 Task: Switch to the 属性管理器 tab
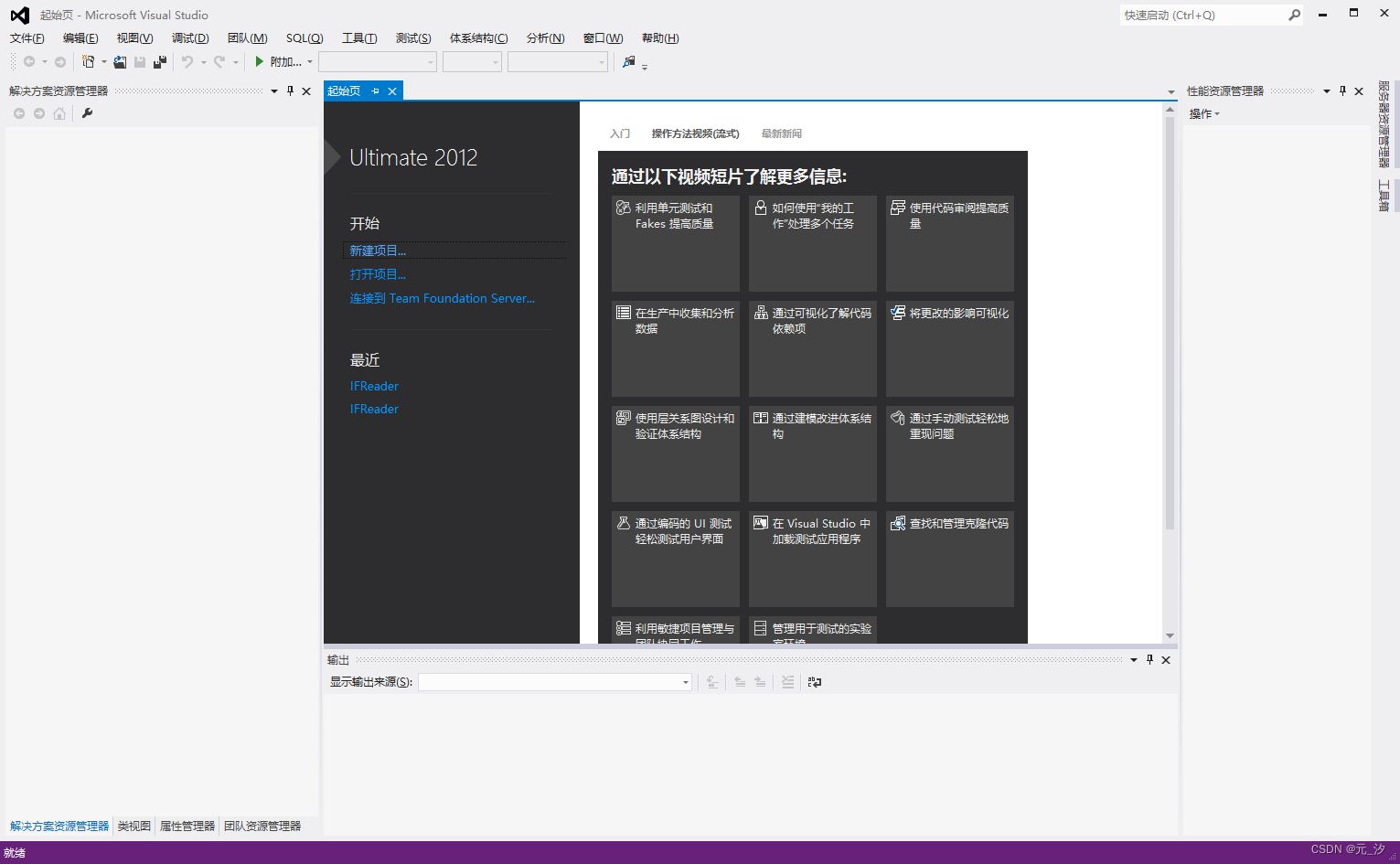tap(187, 826)
